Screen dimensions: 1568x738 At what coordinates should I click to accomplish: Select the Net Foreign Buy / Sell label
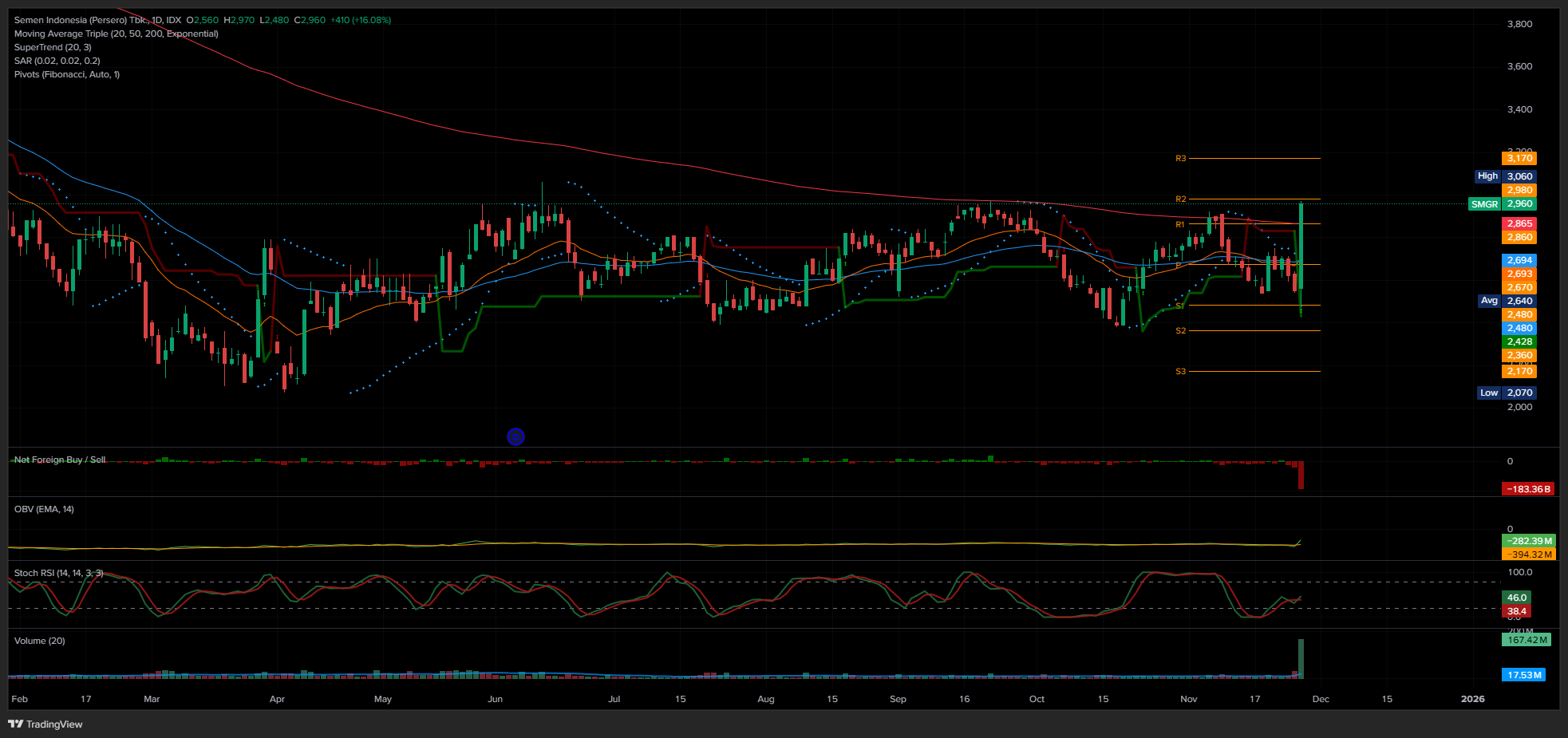click(x=60, y=460)
